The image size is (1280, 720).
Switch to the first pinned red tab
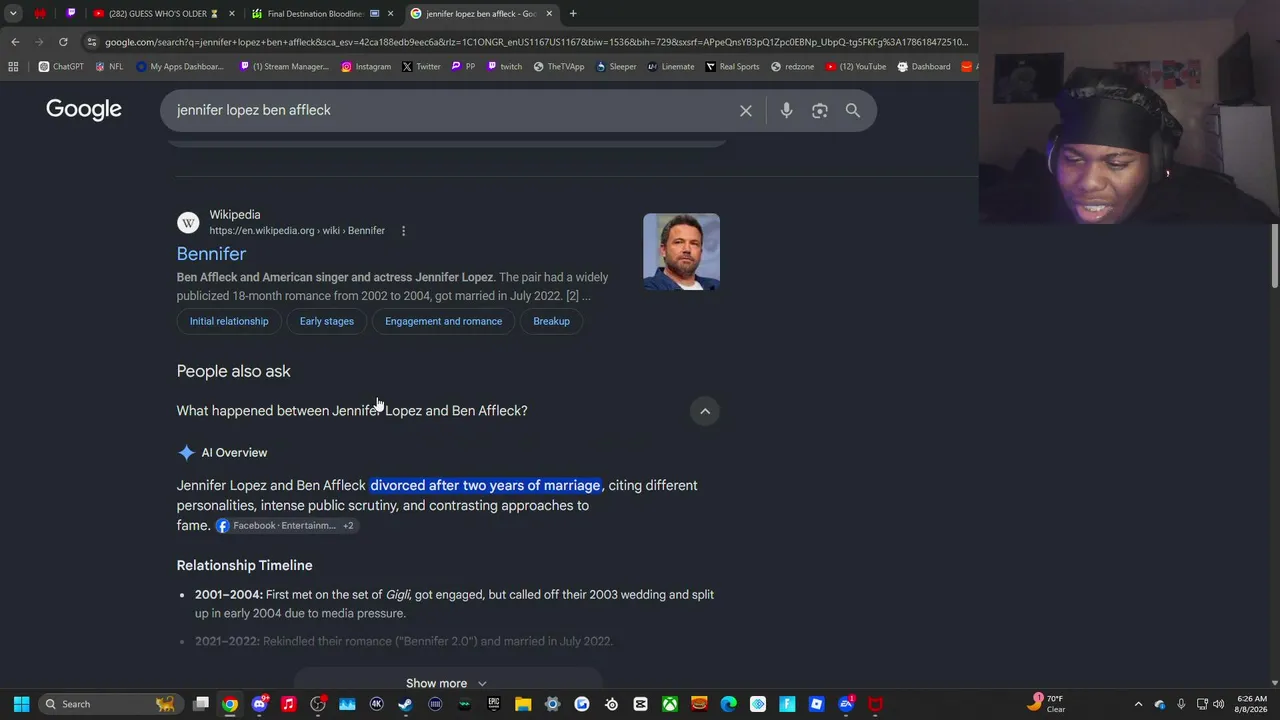tap(40, 14)
